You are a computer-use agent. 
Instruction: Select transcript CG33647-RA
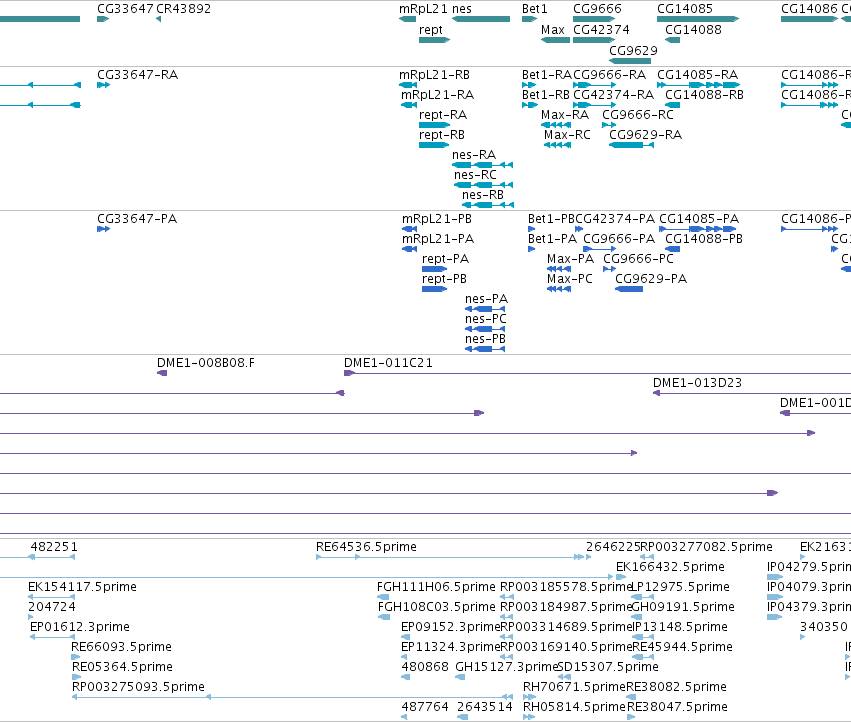tap(104, 85)
